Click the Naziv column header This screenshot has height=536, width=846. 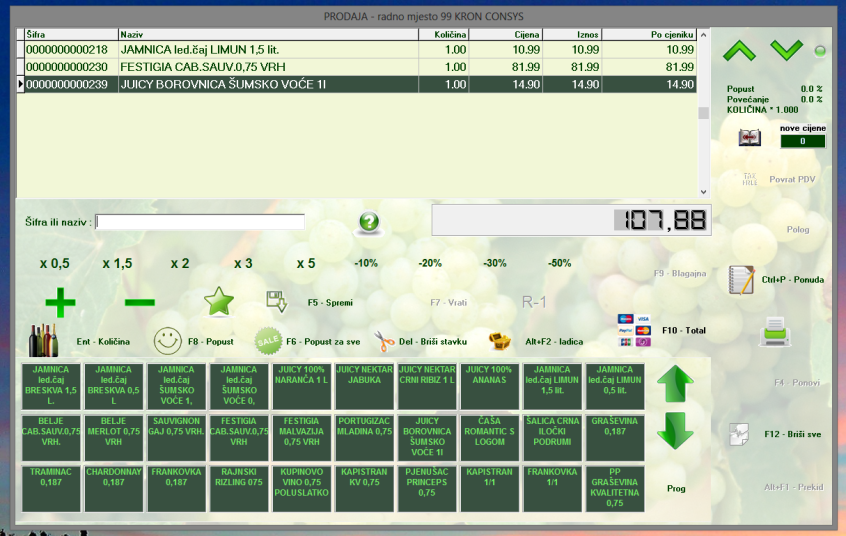(x=268, y=35)
